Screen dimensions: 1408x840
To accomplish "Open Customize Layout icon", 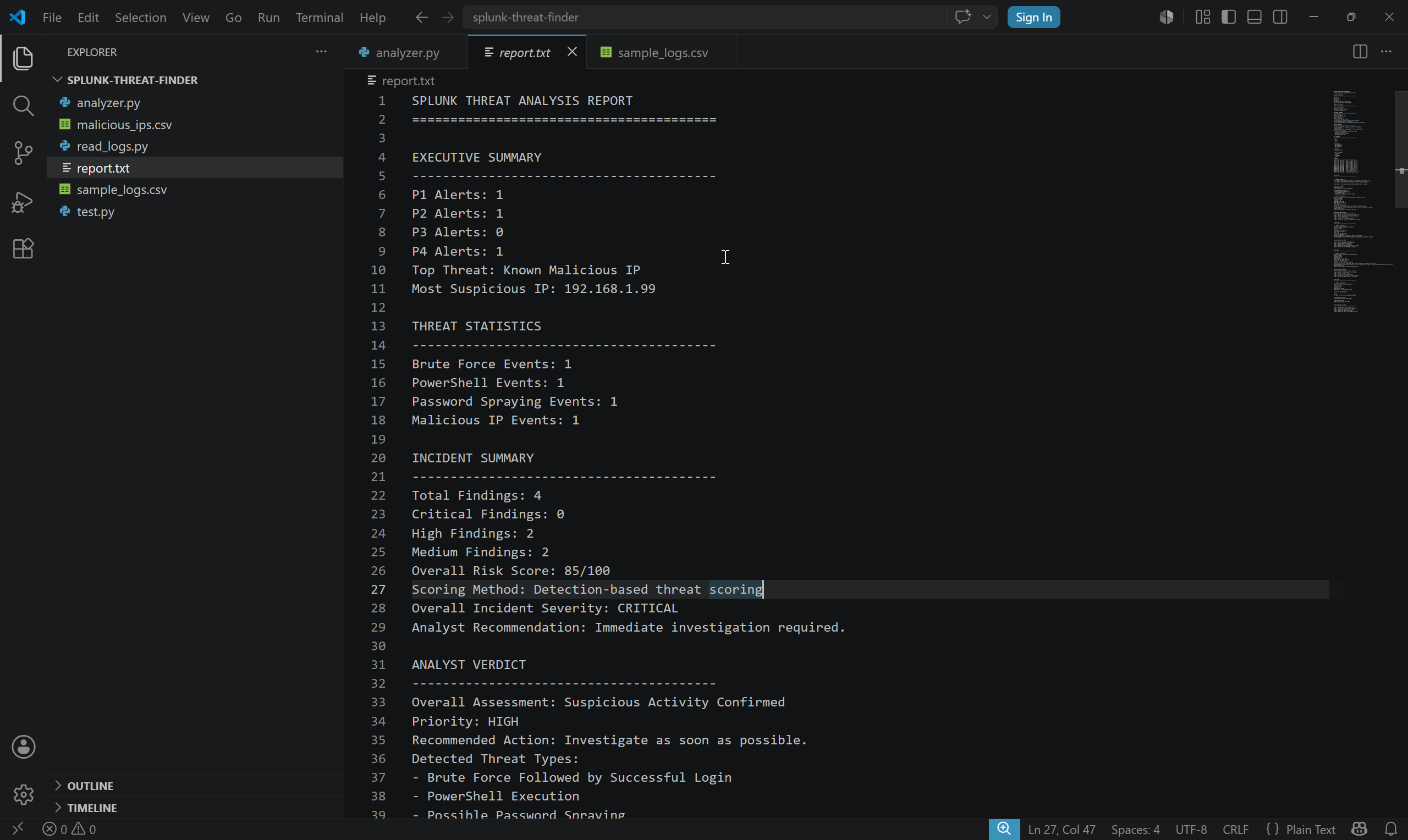I will point(1202,18).
